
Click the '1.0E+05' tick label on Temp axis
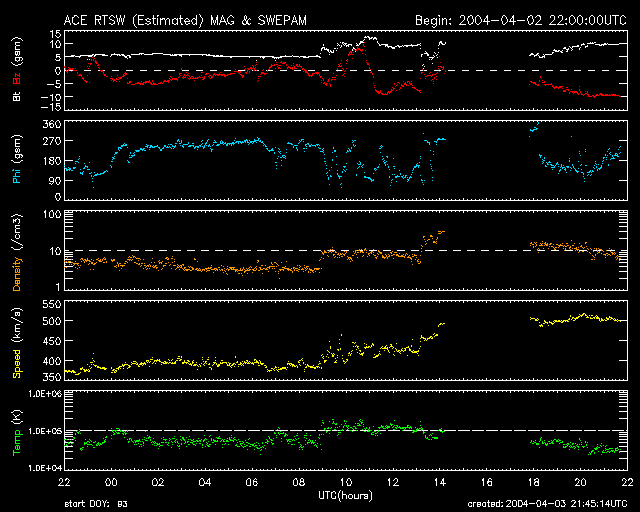pos(45,431)
